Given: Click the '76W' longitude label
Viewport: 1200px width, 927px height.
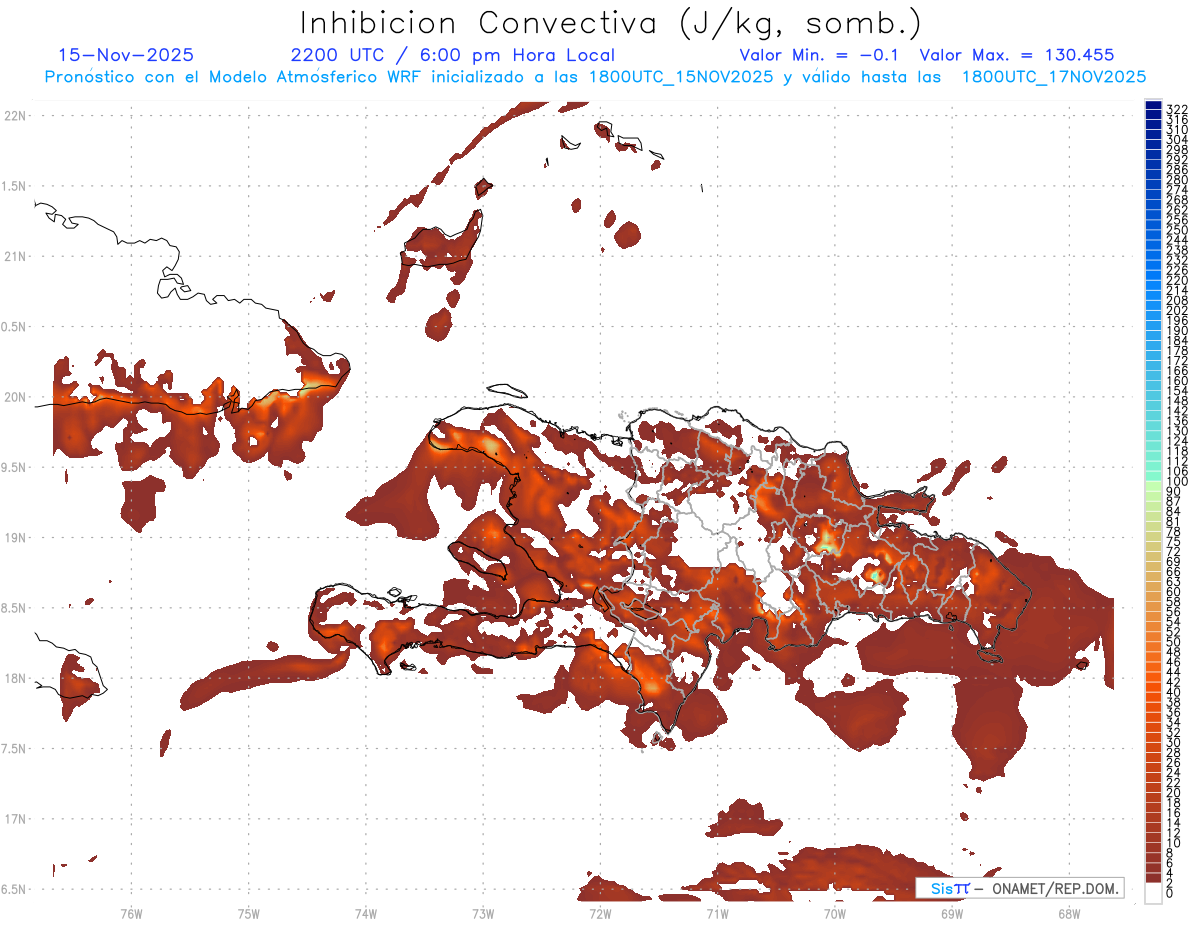Looking at the screenshot, I should click(x=131, y=913).
